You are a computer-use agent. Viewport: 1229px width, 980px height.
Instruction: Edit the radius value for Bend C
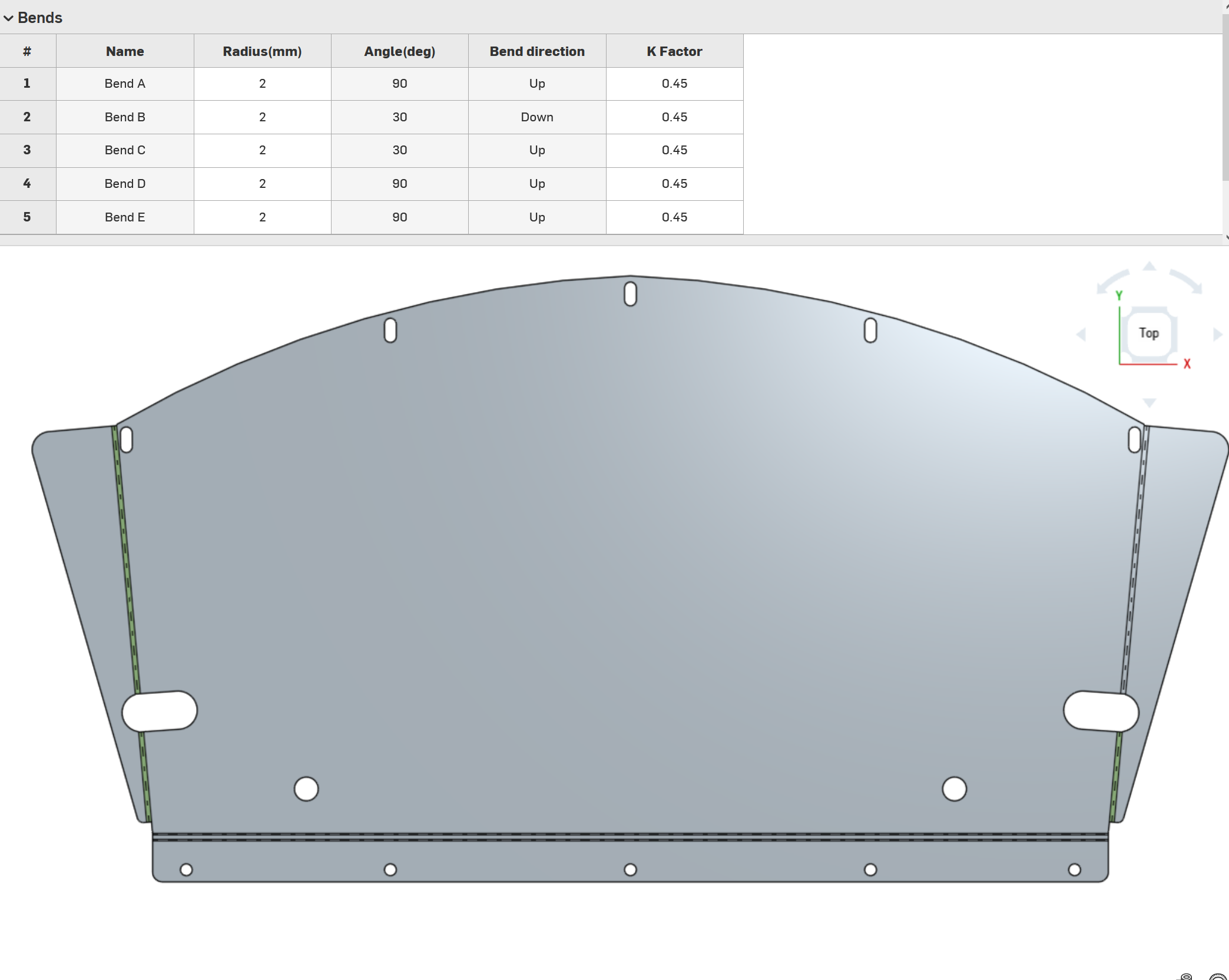[x=262, y=150]
